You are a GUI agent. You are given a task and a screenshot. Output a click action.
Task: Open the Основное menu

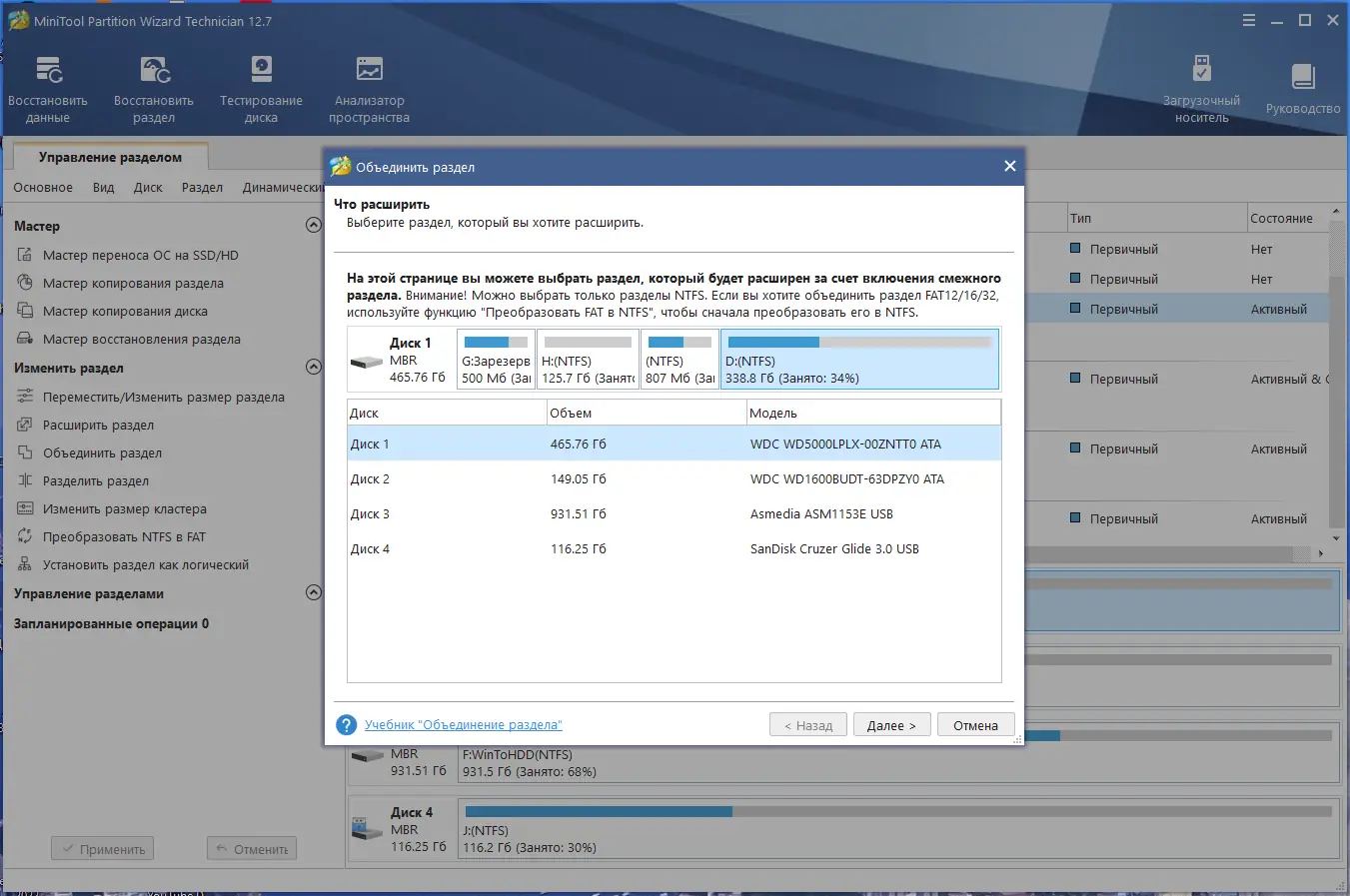pyautogui.click(x=43, y=188)
